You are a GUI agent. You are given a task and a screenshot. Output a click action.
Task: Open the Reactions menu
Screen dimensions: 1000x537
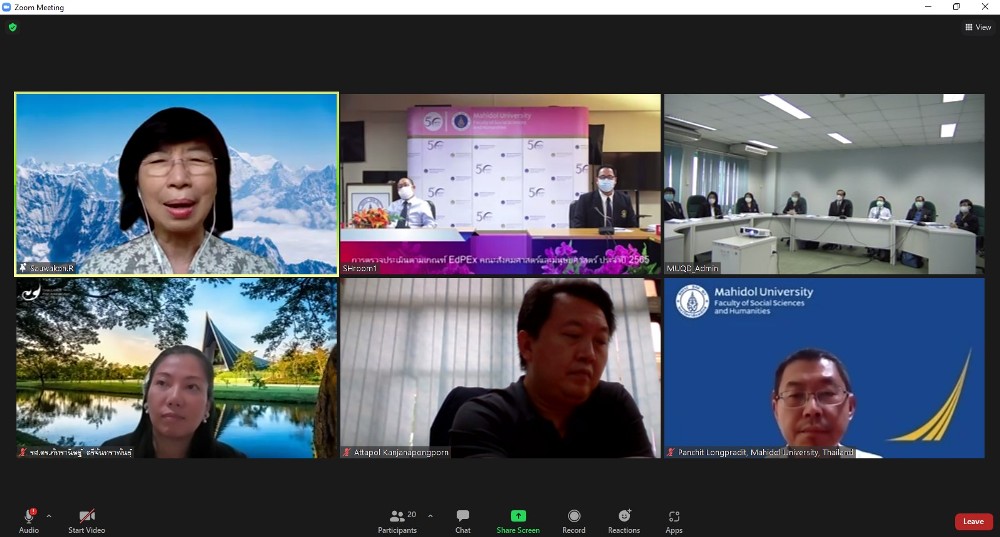pyautogui.click(x=624, y=516)
